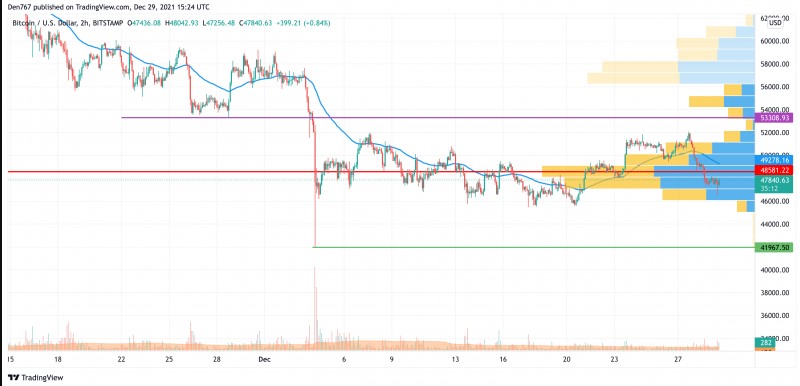Viewport: 800px width, 386px height.
Task: Select the green horizontal support line
Action: click(x=533, y=247)
